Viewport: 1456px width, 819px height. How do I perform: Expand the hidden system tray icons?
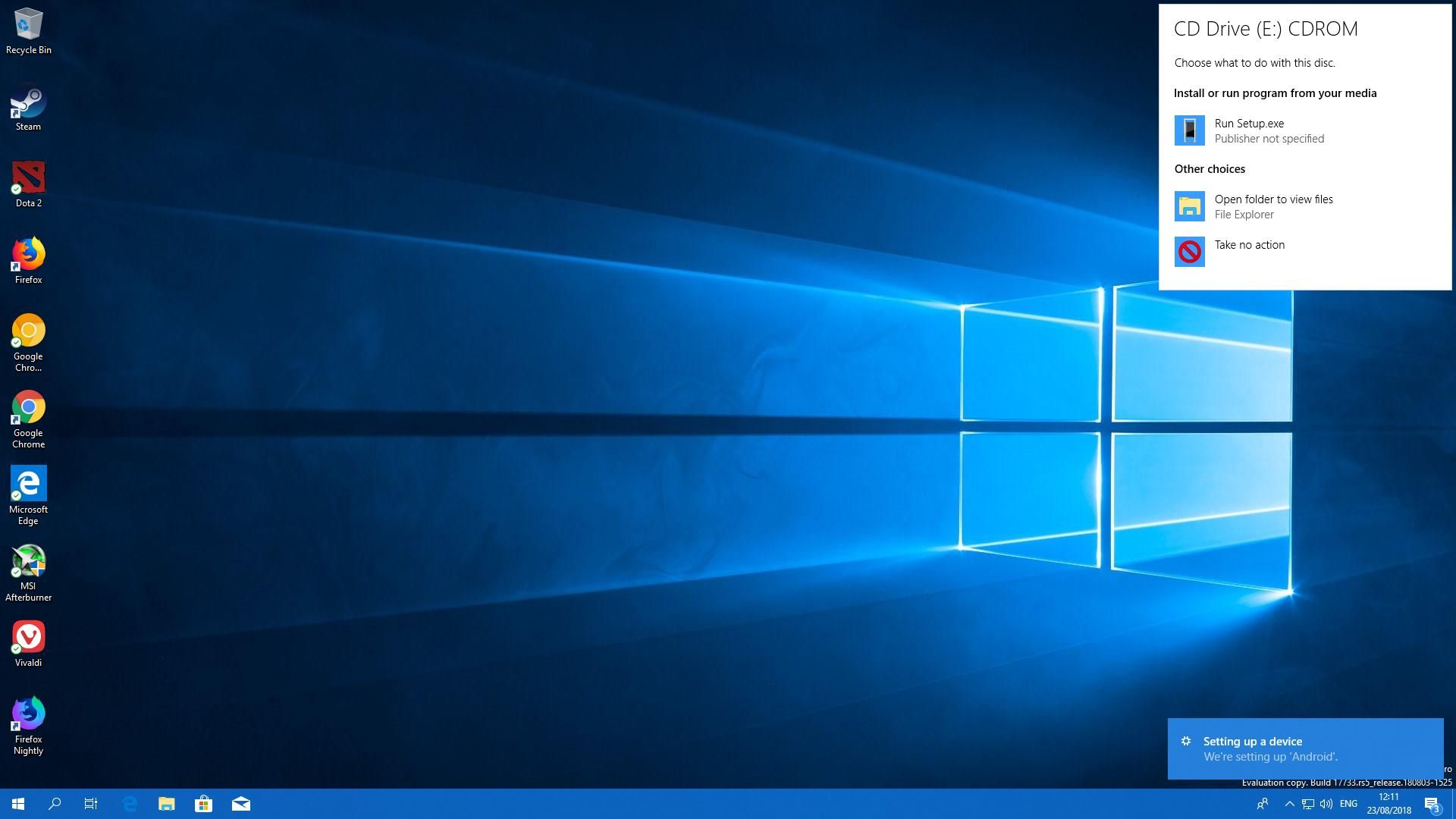coord(1289,803)
